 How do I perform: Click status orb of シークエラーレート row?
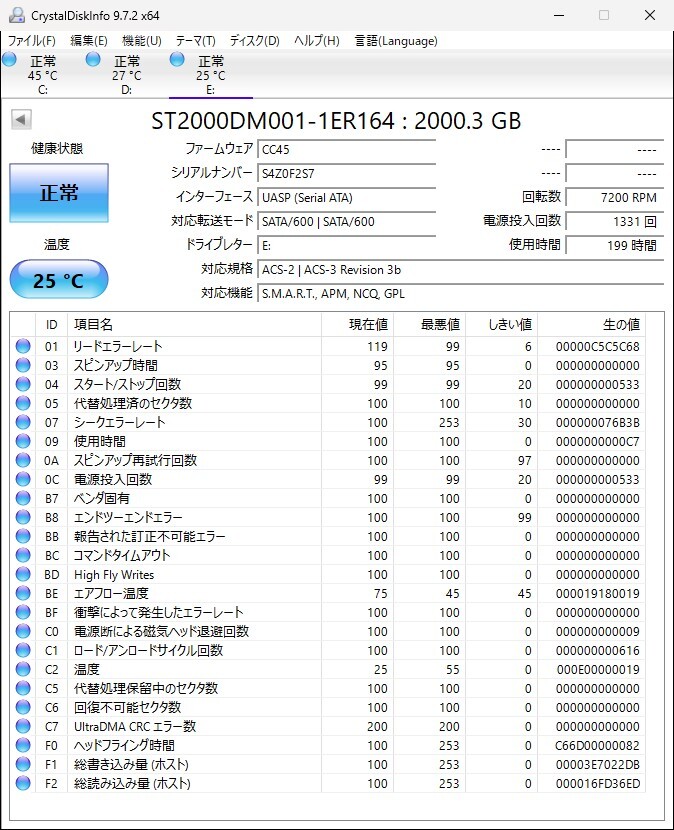(23, 422)
